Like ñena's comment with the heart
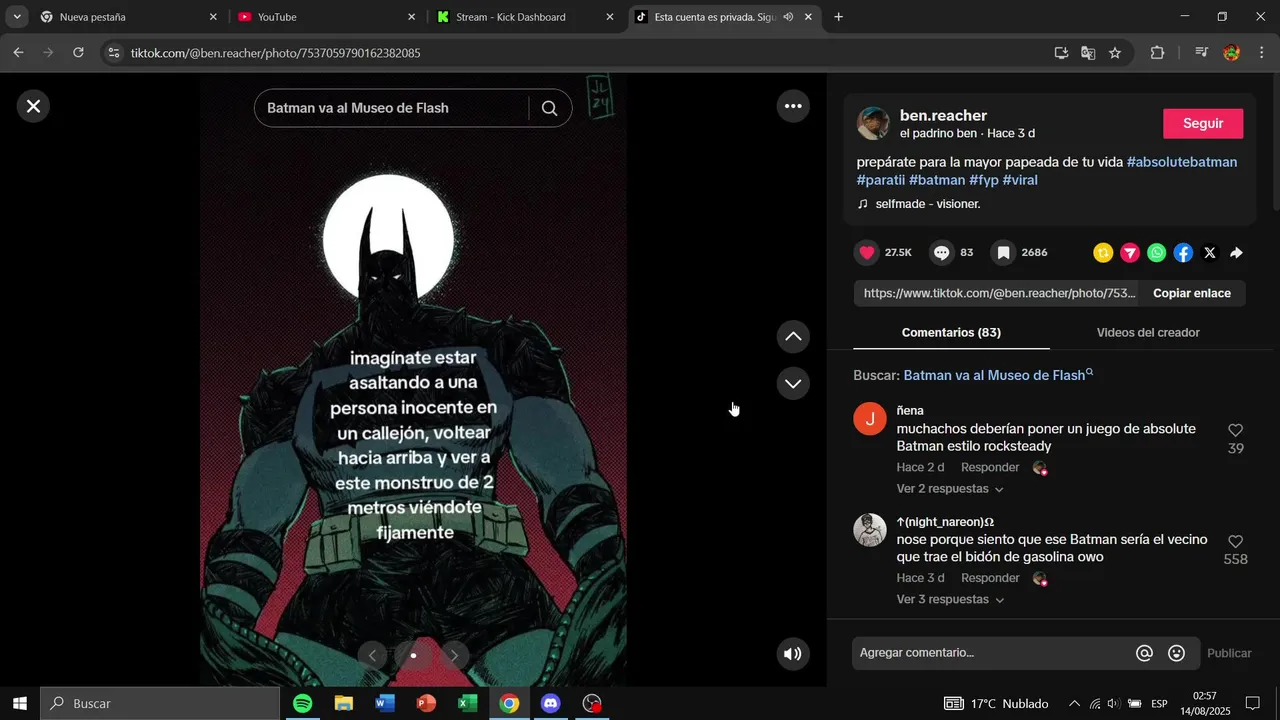Screen dimensions: 1280x720 1236,430
